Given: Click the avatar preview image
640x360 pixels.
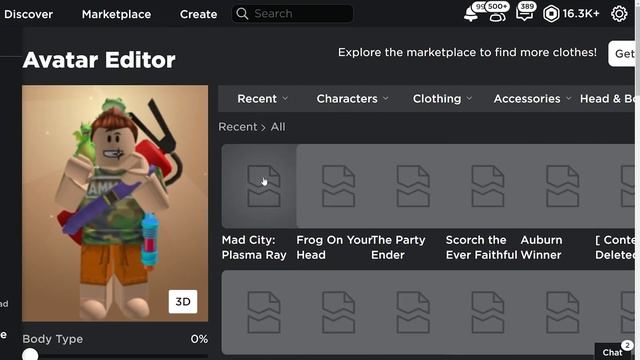Looking at the screenshot, I should tap(115, 203).
